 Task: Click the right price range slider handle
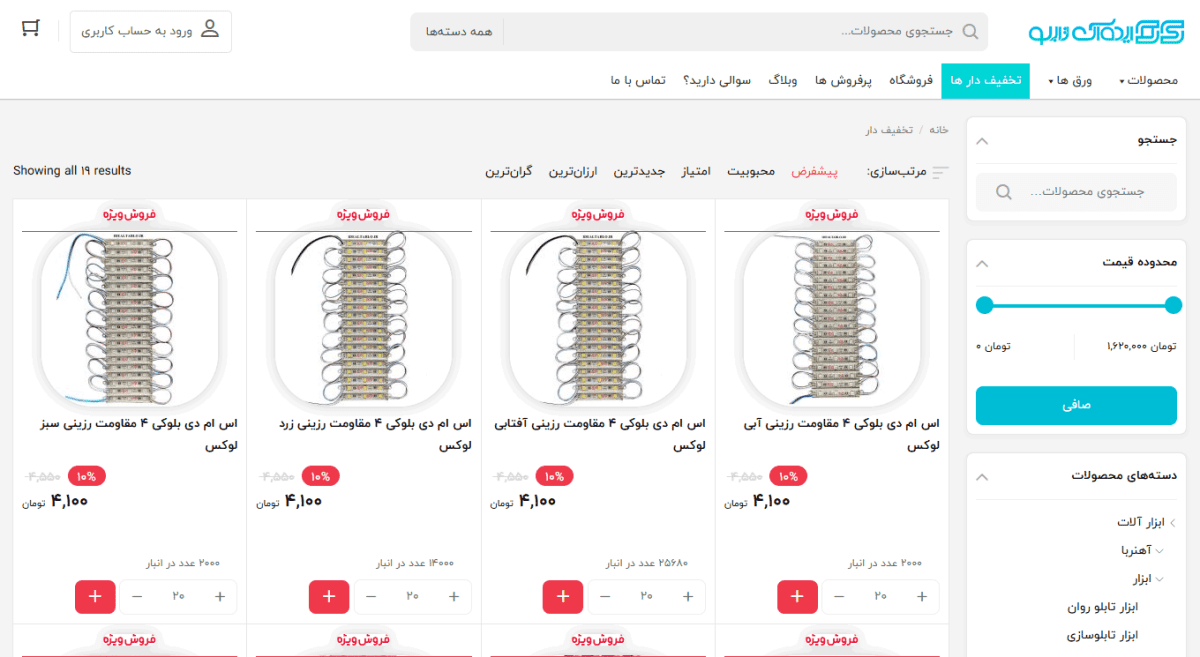1173,305
